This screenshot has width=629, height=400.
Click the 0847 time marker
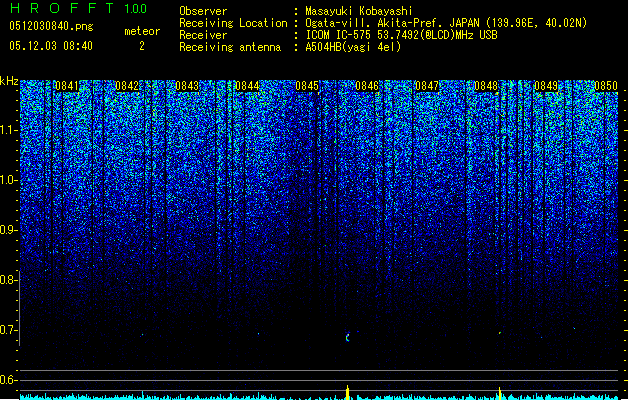tap(427, 86)
